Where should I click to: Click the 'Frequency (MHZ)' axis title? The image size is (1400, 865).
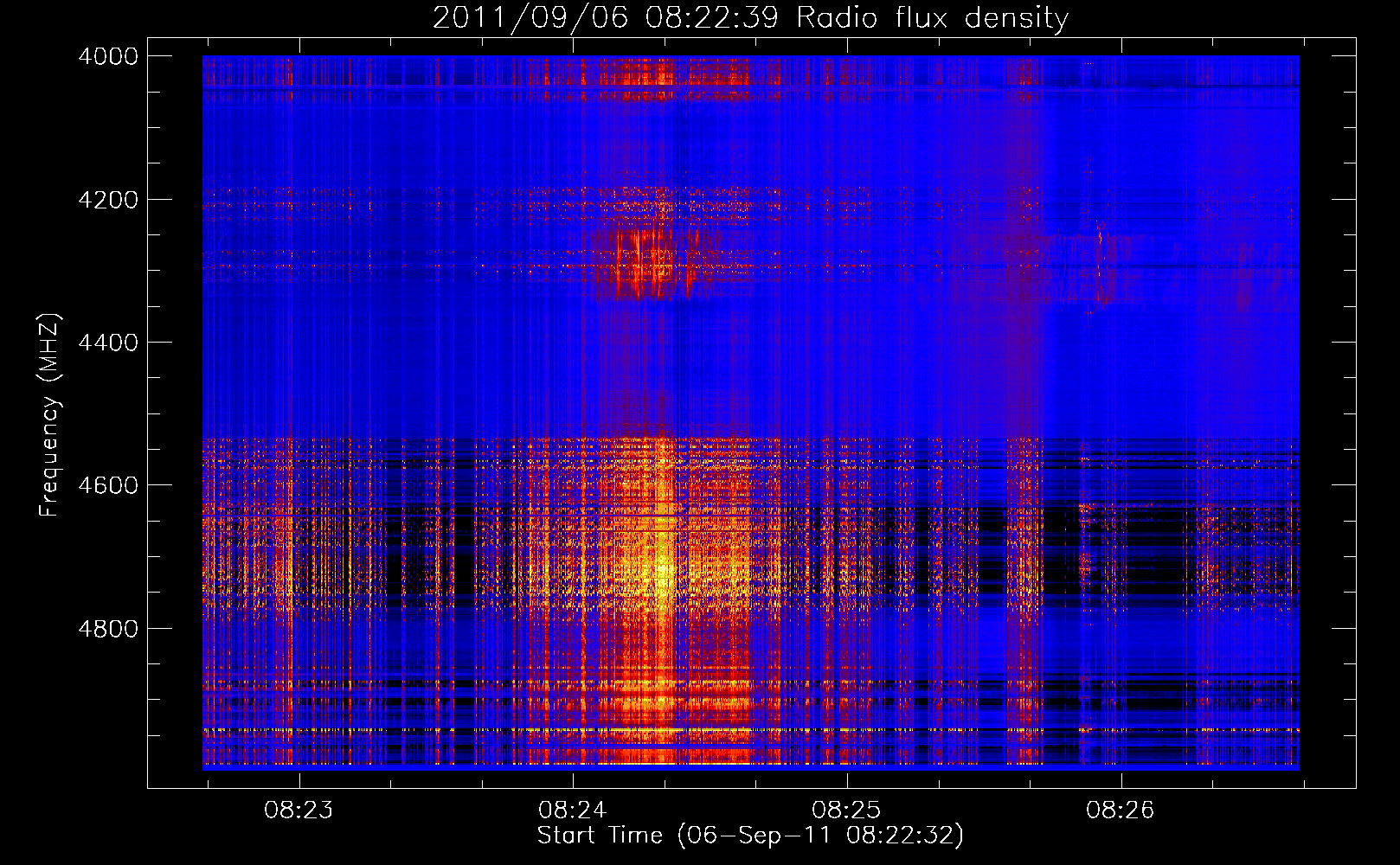click(50, 415)
